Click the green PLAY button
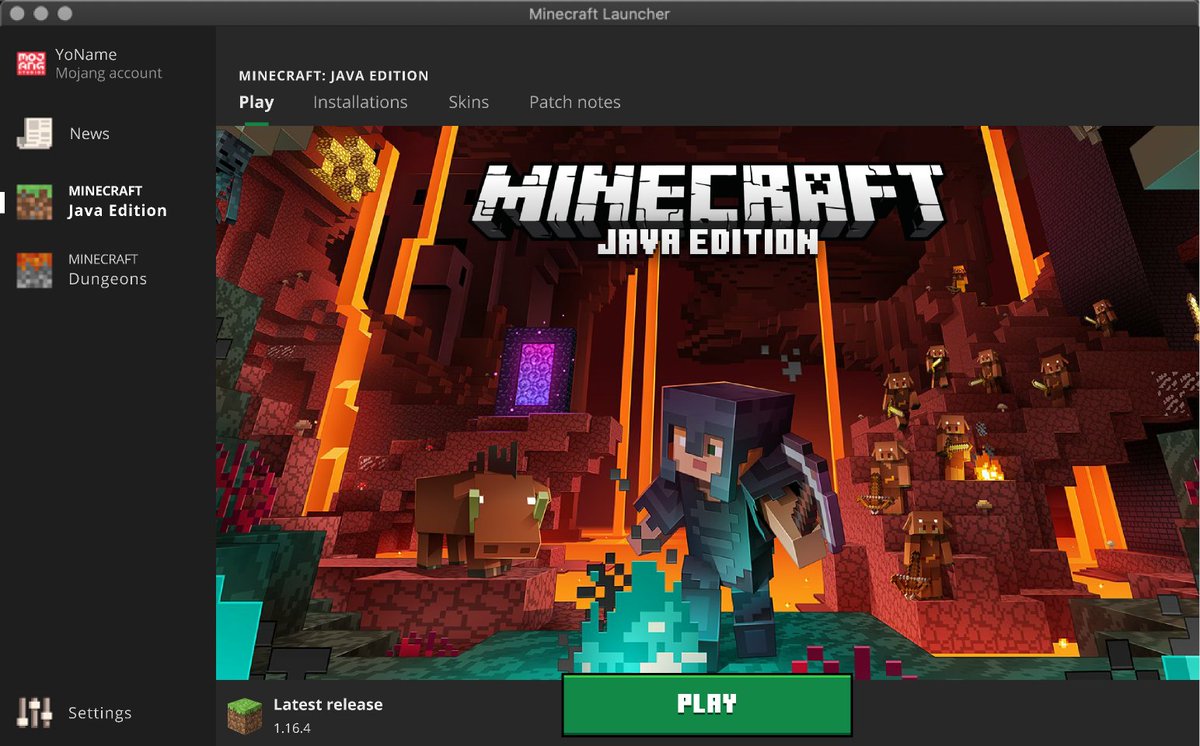Screen dimensions: 1200x746 coord(707,704)
